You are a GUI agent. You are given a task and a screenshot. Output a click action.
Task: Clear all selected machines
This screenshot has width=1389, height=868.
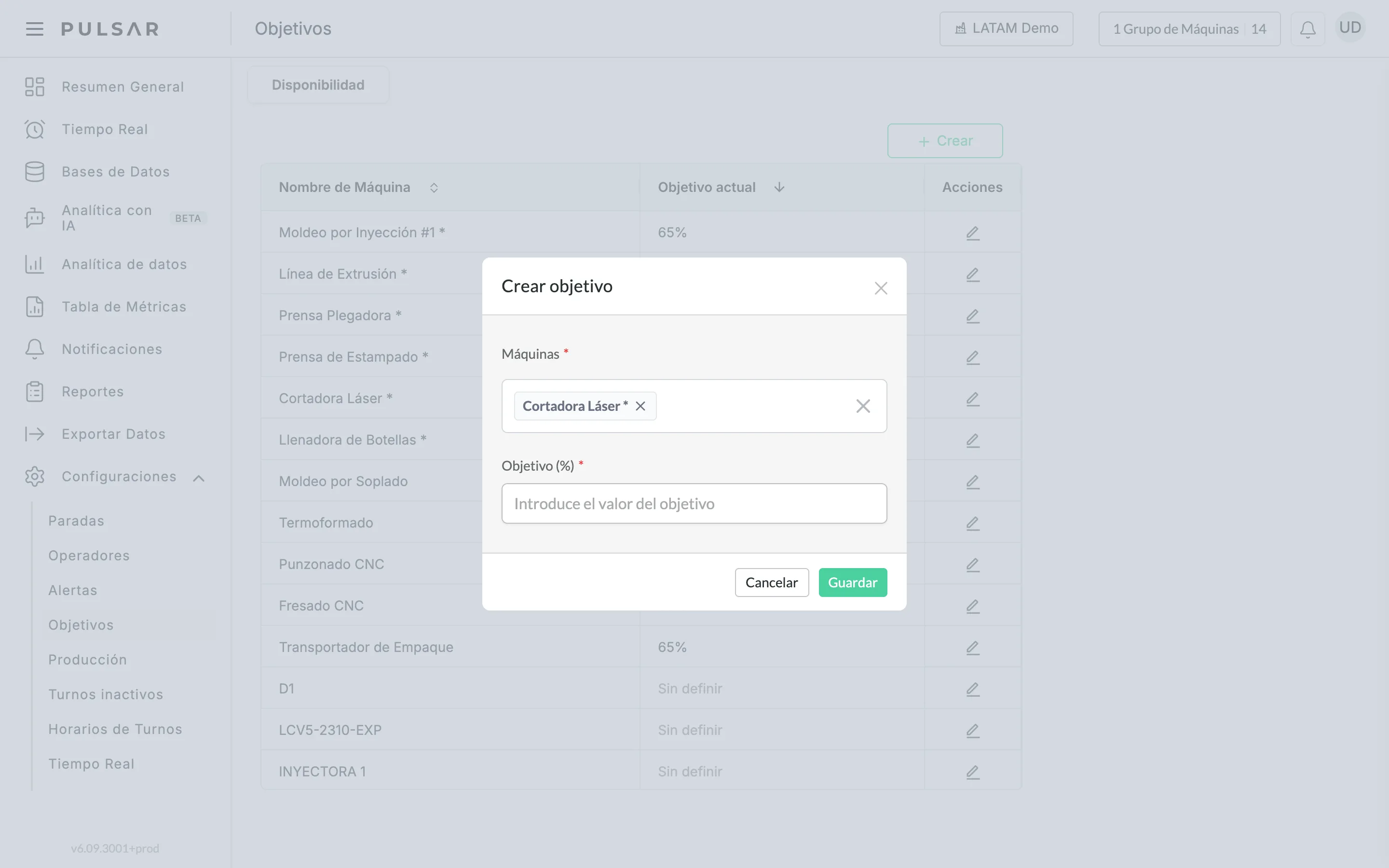(x=863, y=406)
